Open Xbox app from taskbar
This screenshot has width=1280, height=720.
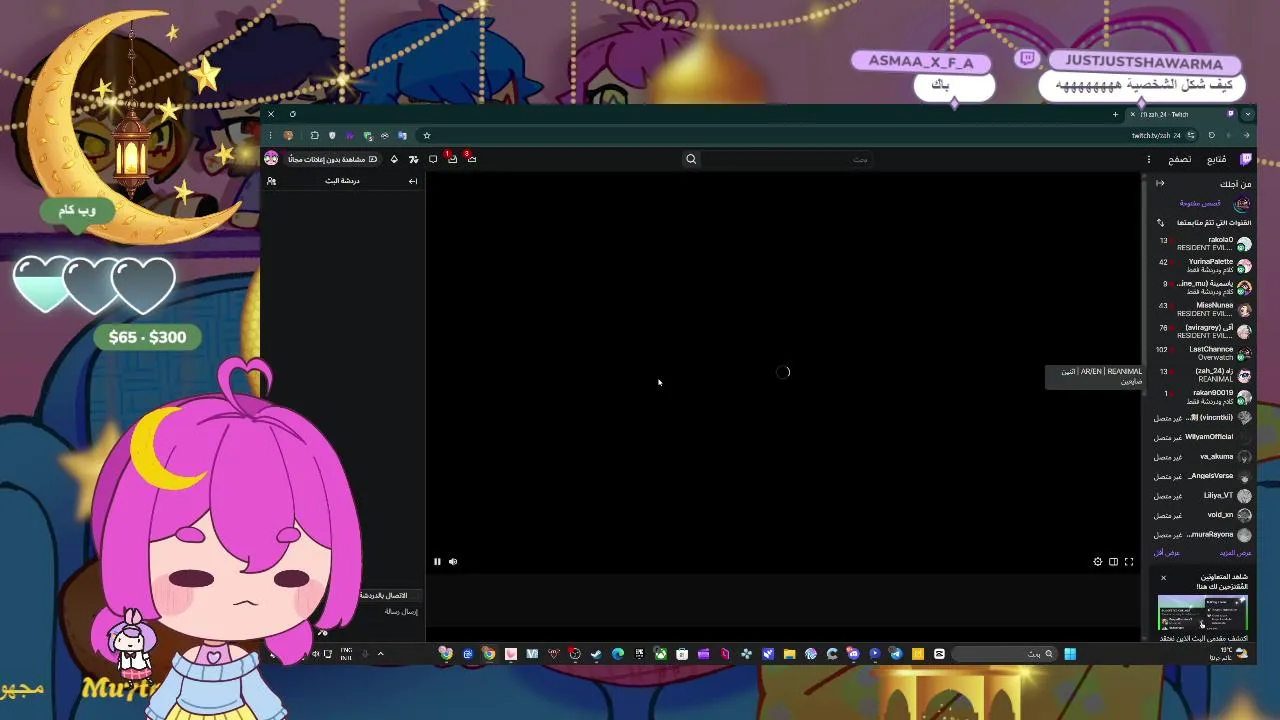tap(660, 654)
